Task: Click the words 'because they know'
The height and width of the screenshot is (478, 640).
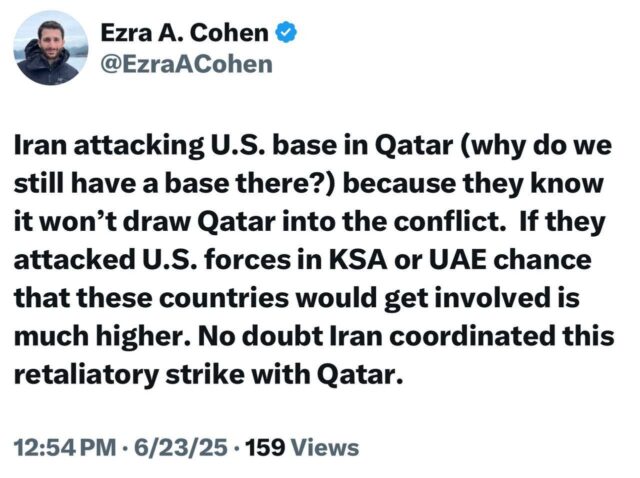Action: pyautogui.click(x=473, y=183)
